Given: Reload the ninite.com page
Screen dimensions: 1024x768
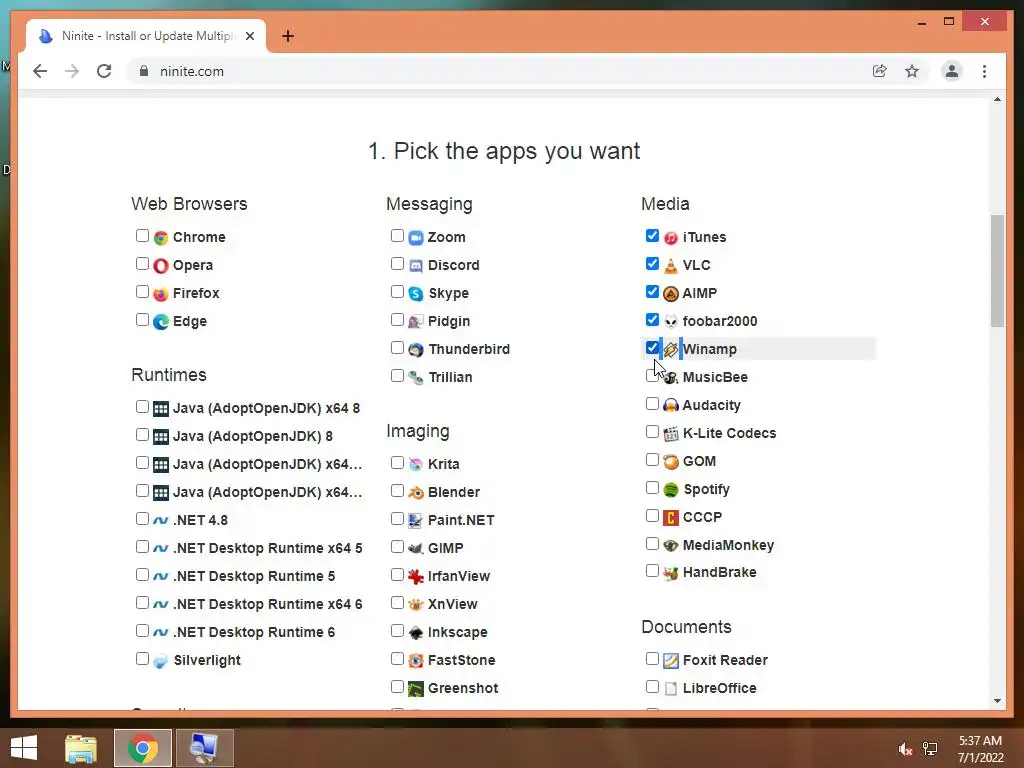Looking at the screenshot, I should pos(104,71).
